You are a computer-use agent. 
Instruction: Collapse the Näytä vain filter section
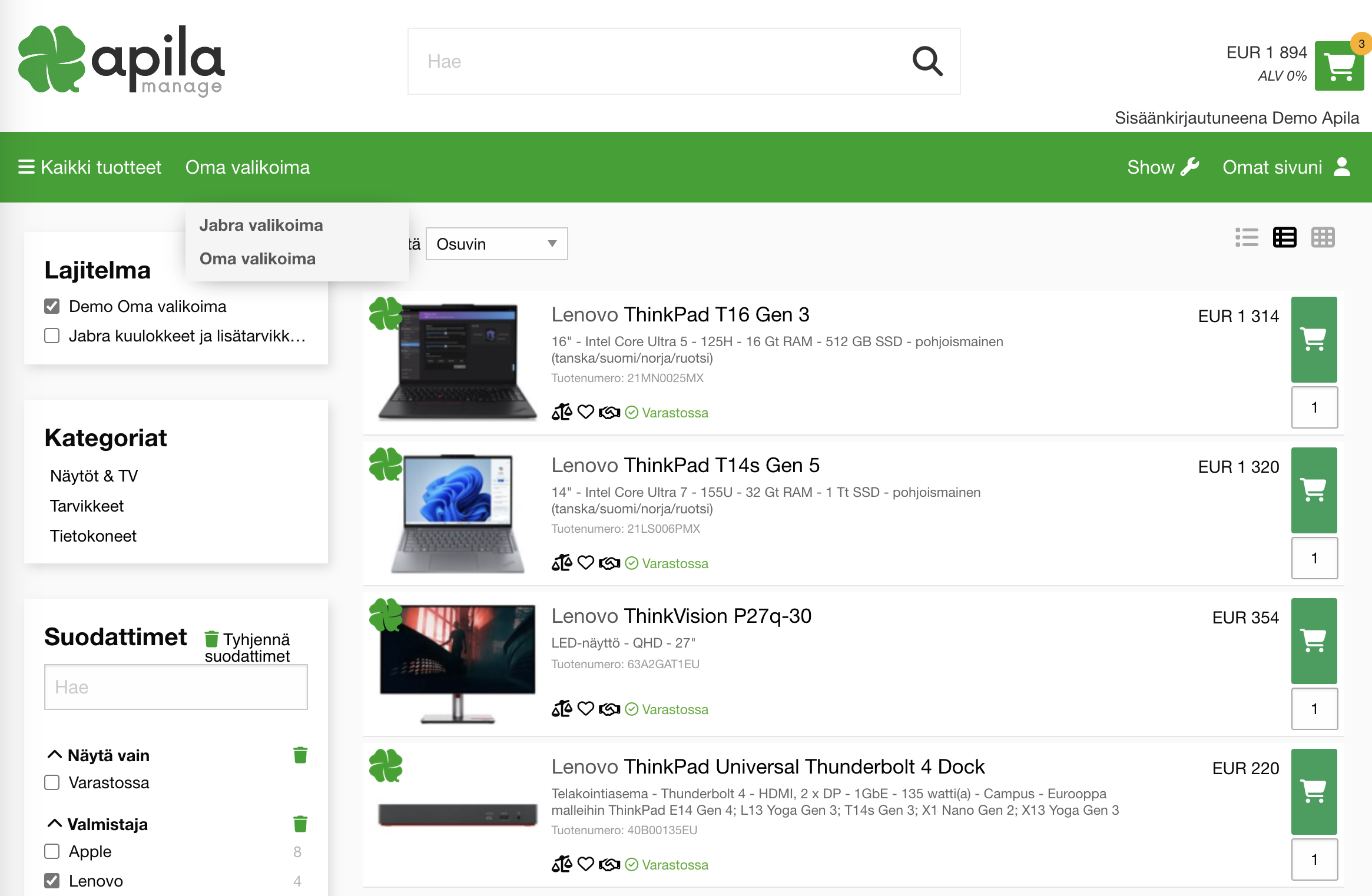54,755
